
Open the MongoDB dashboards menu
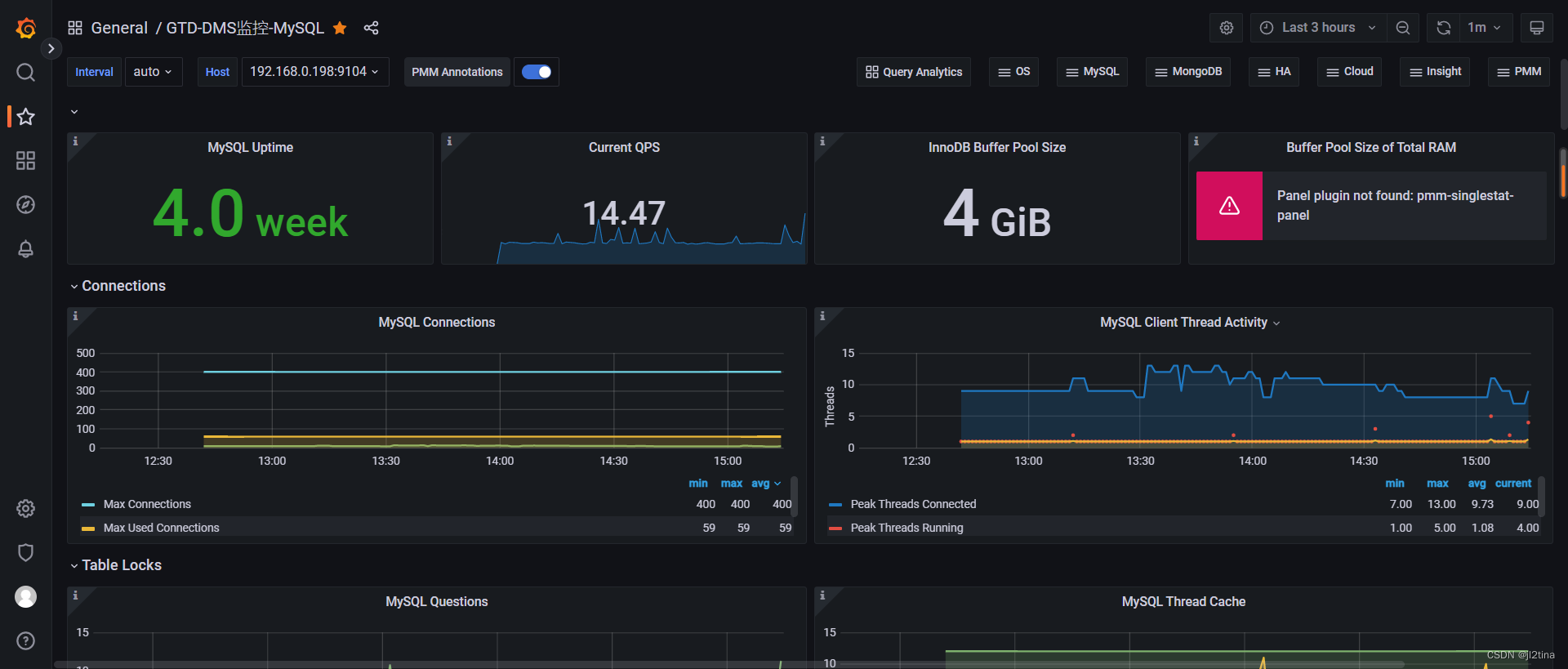[1187, 72]
